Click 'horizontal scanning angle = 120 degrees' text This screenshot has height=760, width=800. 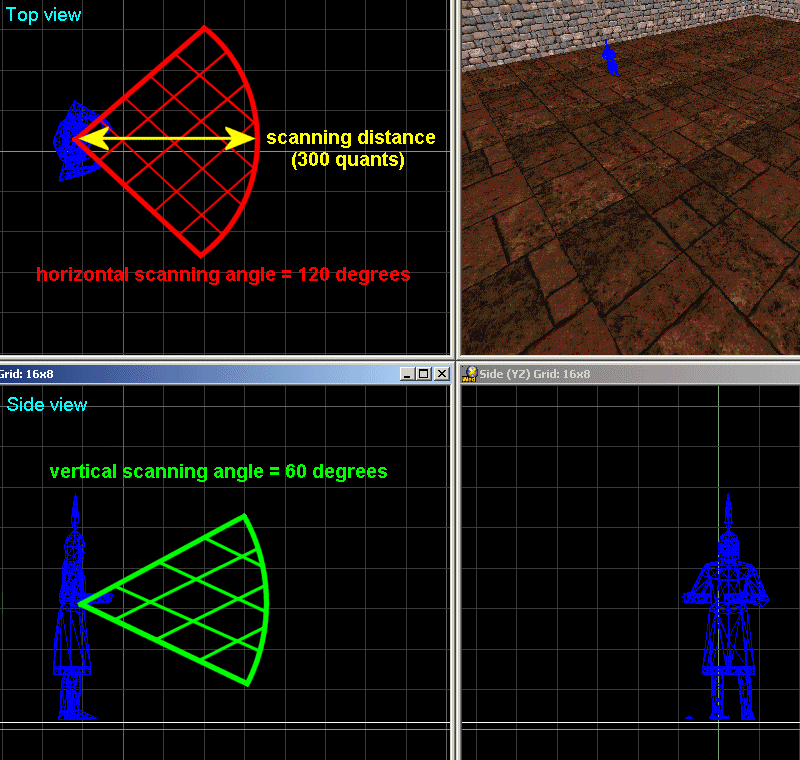[x=223, y=275]
